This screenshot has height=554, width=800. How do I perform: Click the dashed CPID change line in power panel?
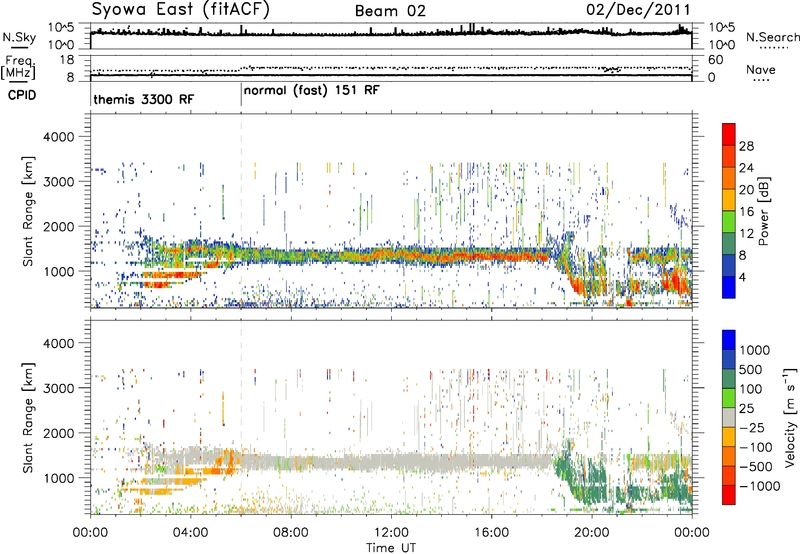click(x=241, y=211)
